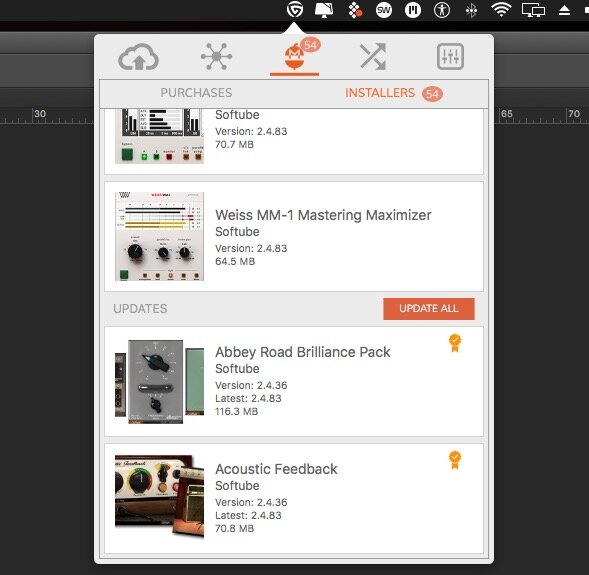Click the 70.7 MB size text
Viewport: 589px width, 575px height.
pos(234,144)
